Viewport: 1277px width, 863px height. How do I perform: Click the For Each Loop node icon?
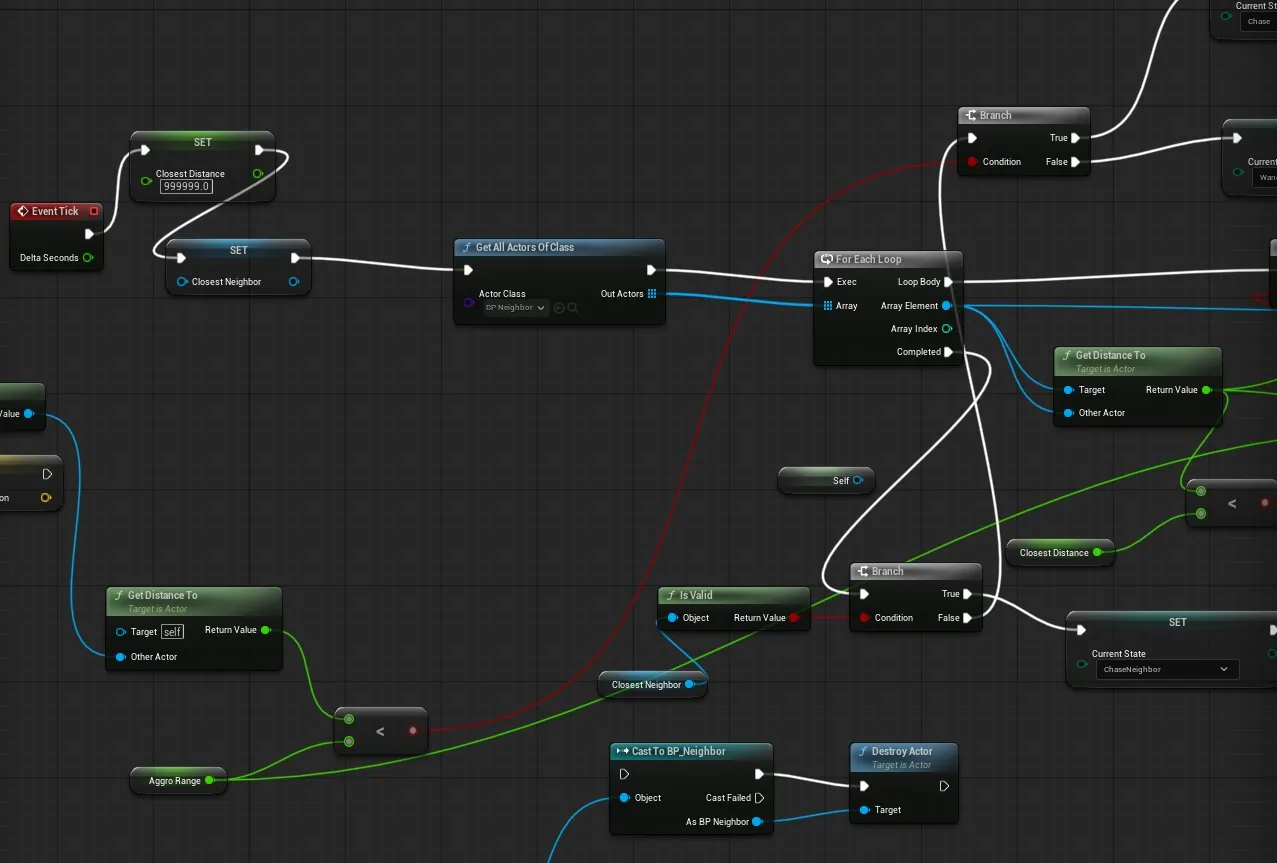[827, 259]
